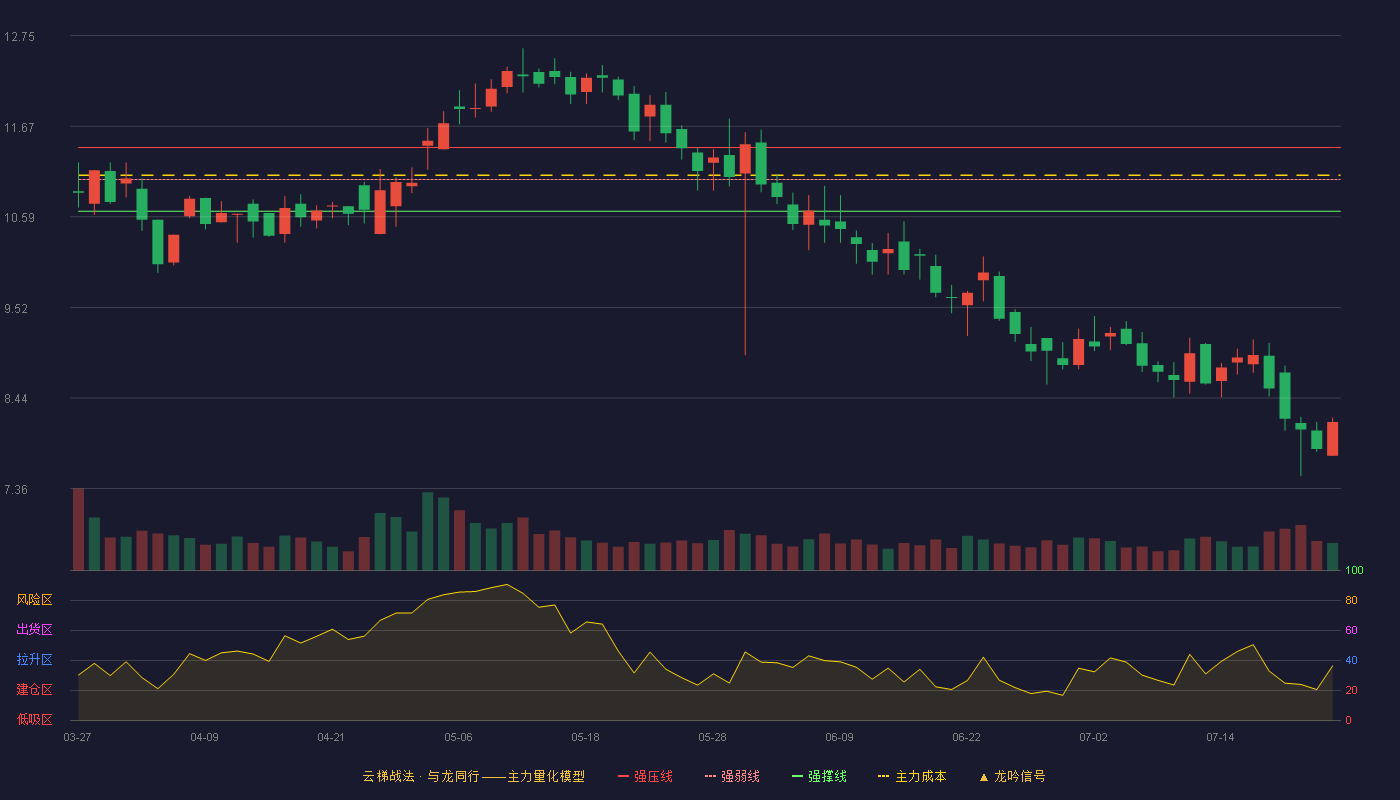Screen dimensions: 1400x800
Task: Toggle the 龙吟信号 legend label
Action: (x=1019, y=776)
